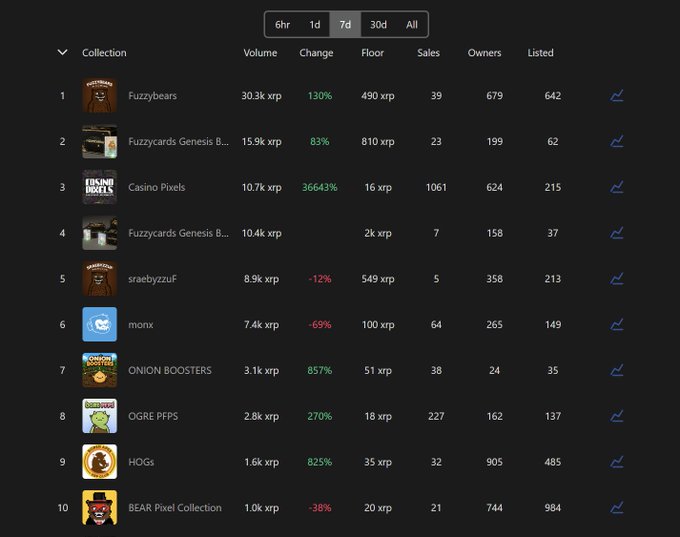Click the 857% change value
Image resolution: width=680 pixels, height=537 pixels.
[x=320, y=370]
